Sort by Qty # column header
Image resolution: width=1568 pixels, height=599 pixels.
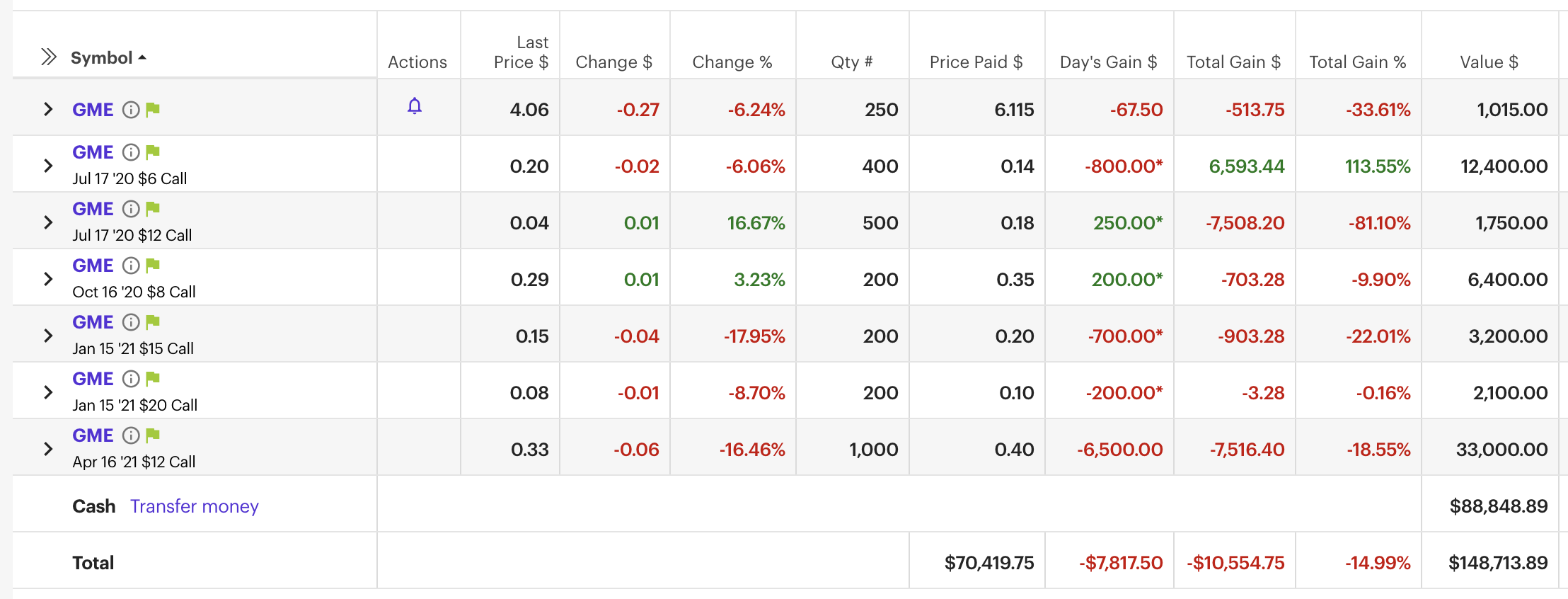(x=852, y=62)
